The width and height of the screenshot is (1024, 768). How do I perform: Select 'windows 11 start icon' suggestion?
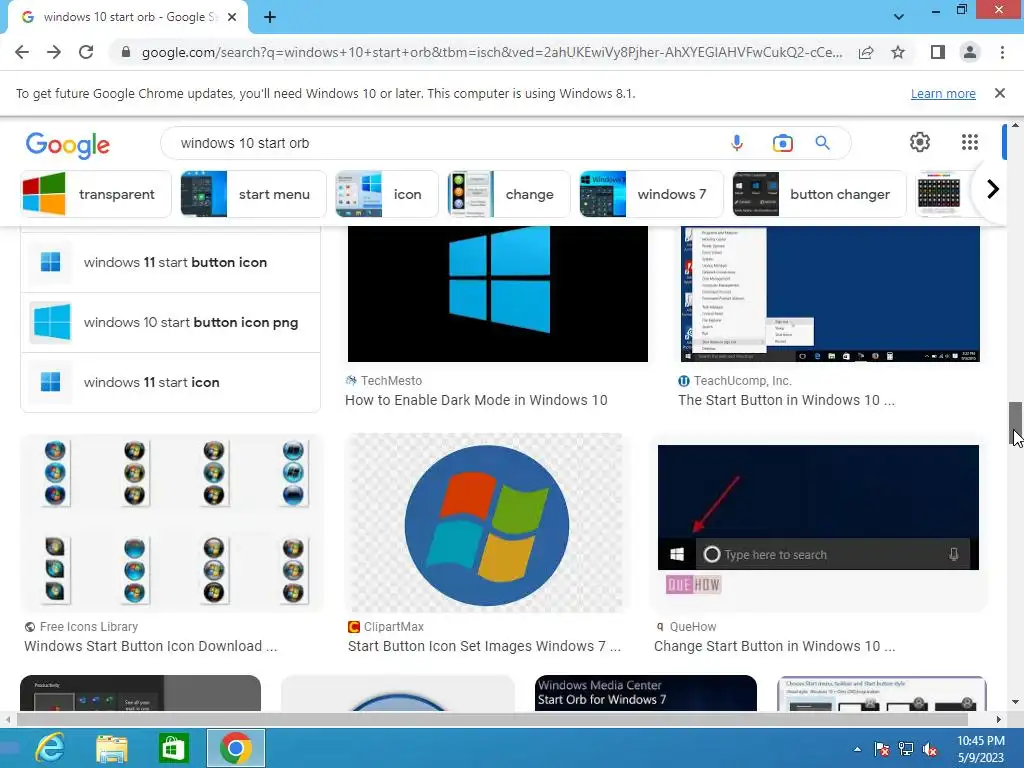click(x=170, y=383)
